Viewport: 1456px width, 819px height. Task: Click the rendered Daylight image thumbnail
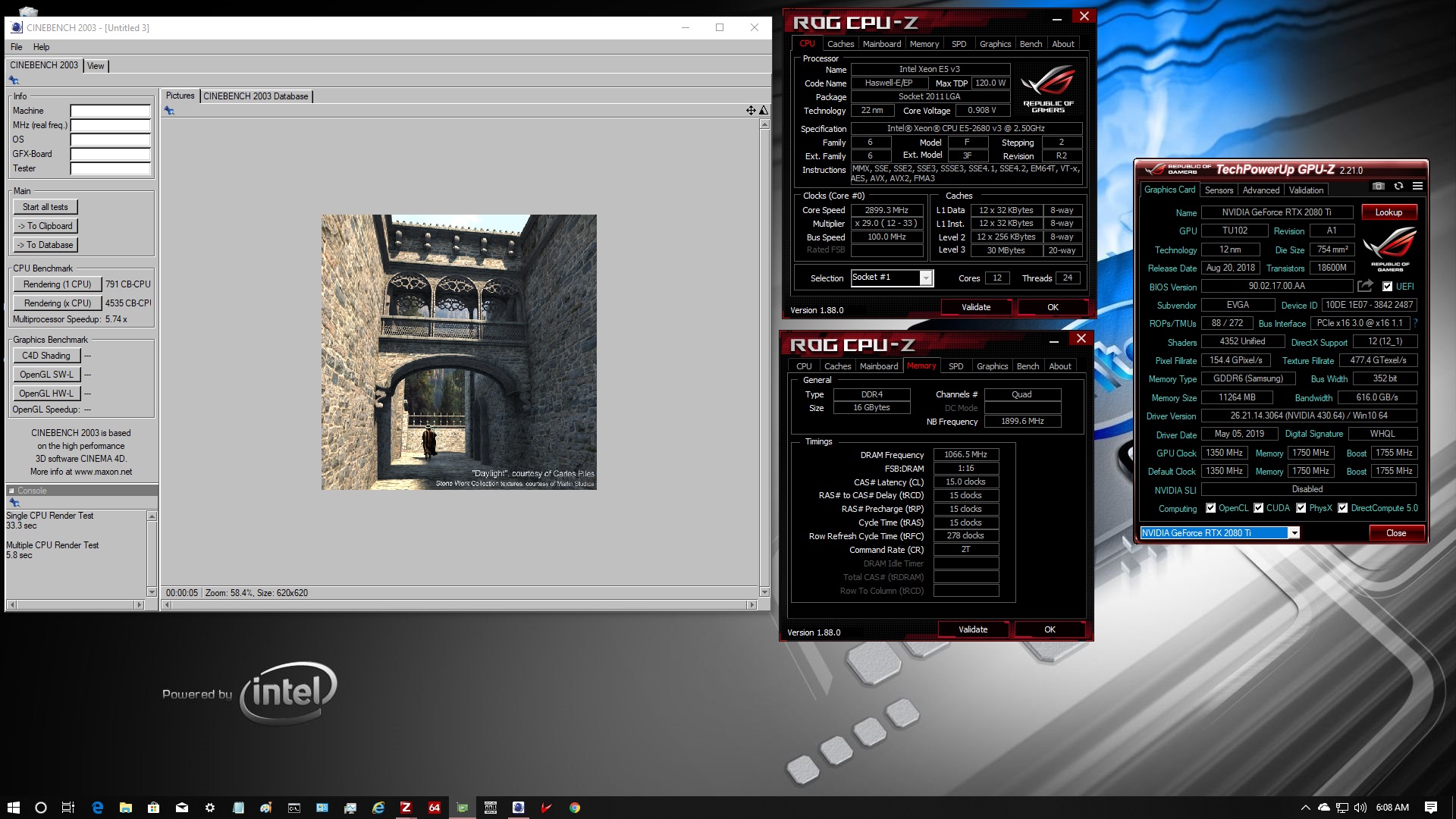[459, 352]
